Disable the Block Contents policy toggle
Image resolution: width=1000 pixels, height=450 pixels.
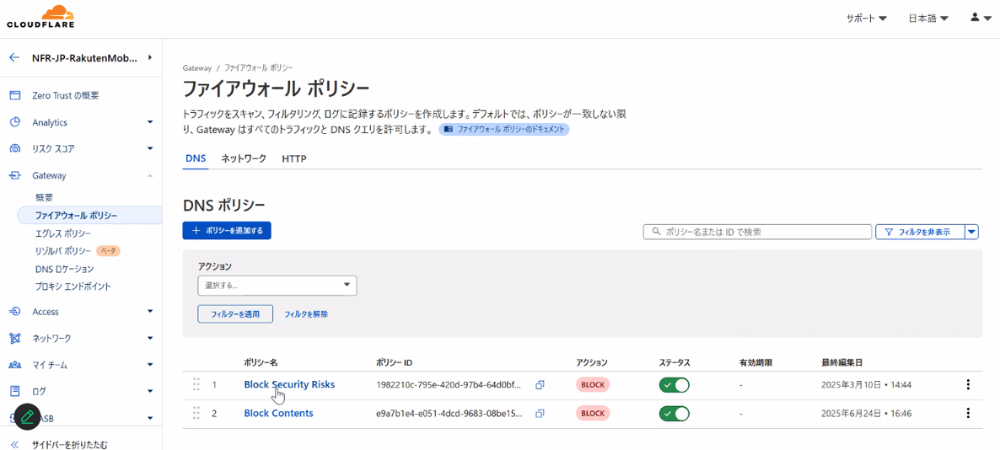674,413
